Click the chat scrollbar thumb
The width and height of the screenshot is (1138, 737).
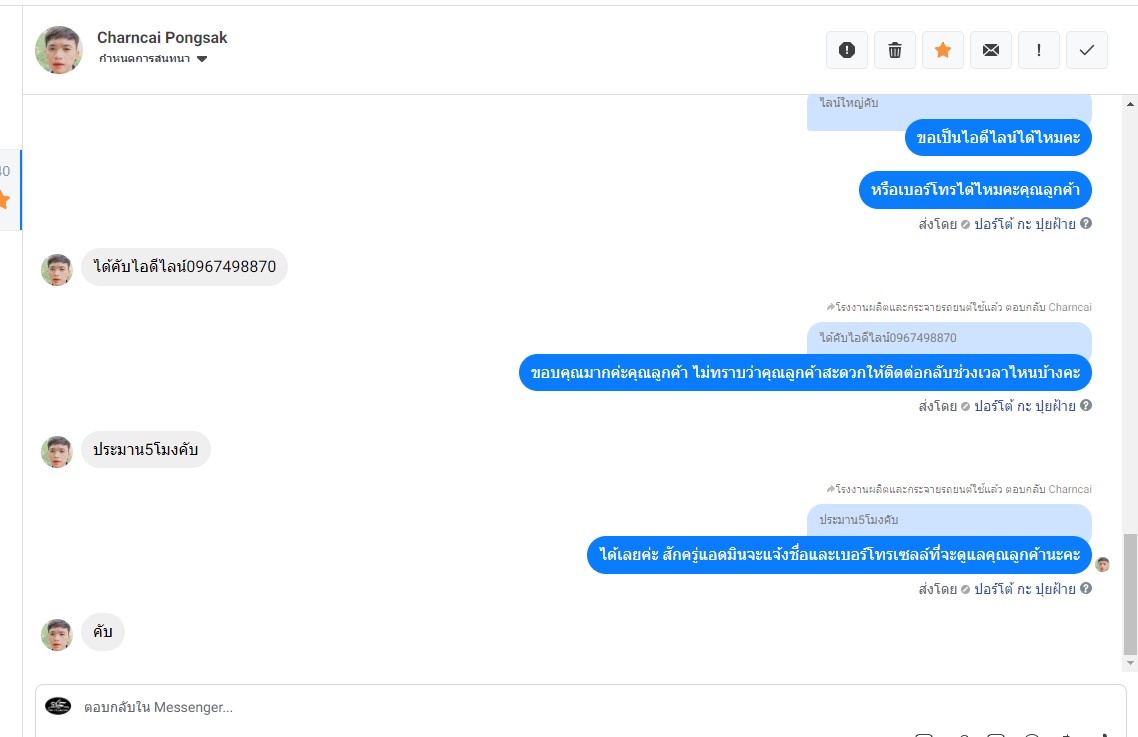click(1130, 594)
